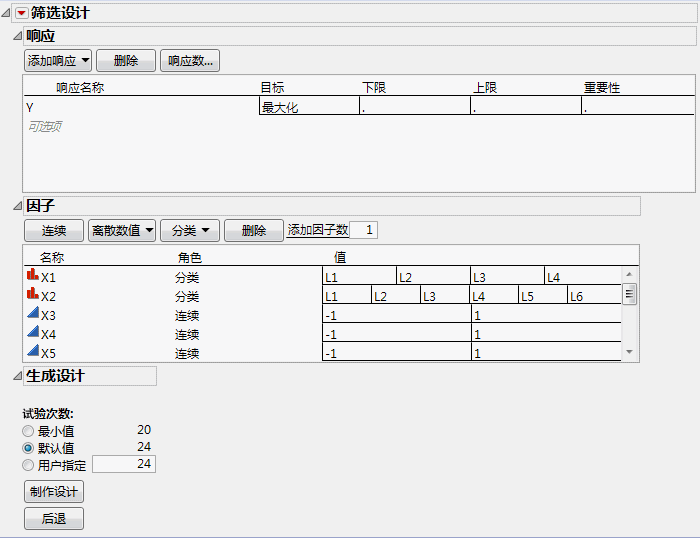The image size is (700, 538).
Task: Click the 上限 cell for response Y
Action: (x=525, y=107)
